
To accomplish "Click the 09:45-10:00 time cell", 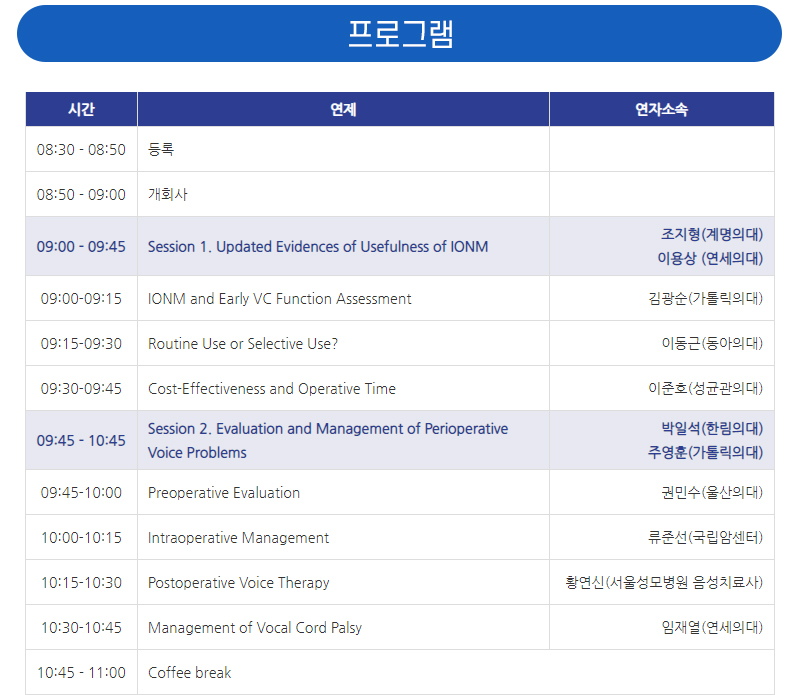I will click(81, 492).
